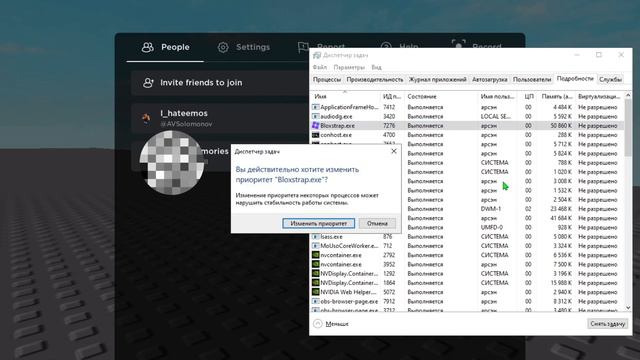This screenshot has height=360, width=640.
Task: Click PID cell 7412
Action: click(389, 107)
